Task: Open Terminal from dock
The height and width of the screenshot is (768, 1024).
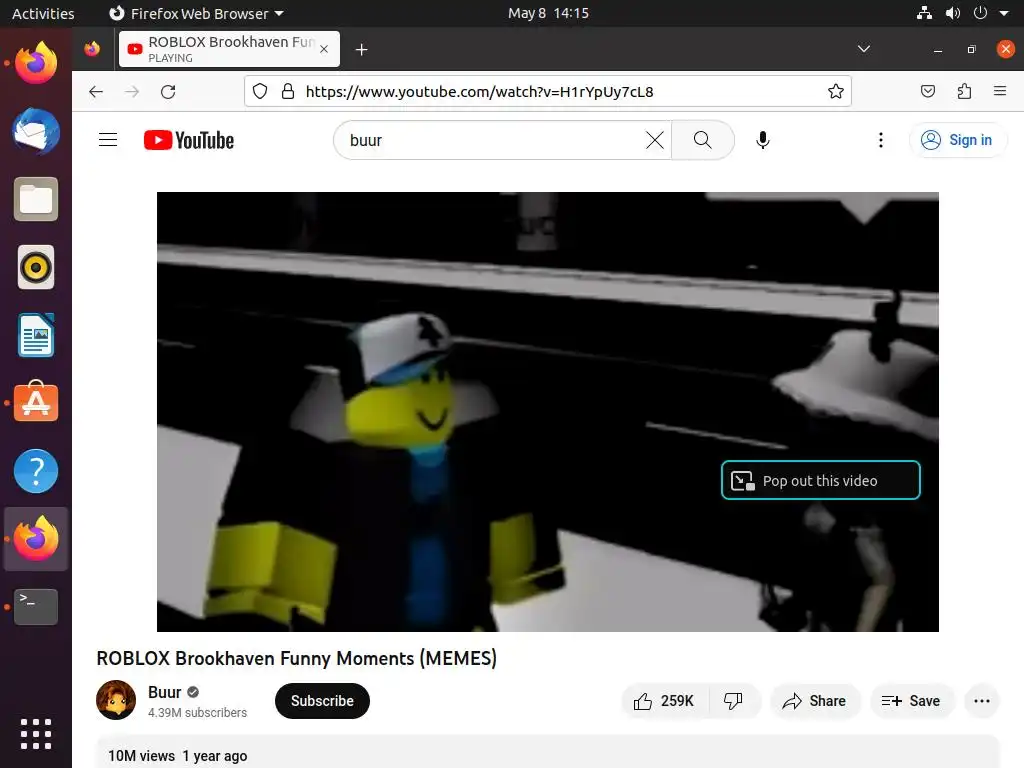Action: point(36,607)
